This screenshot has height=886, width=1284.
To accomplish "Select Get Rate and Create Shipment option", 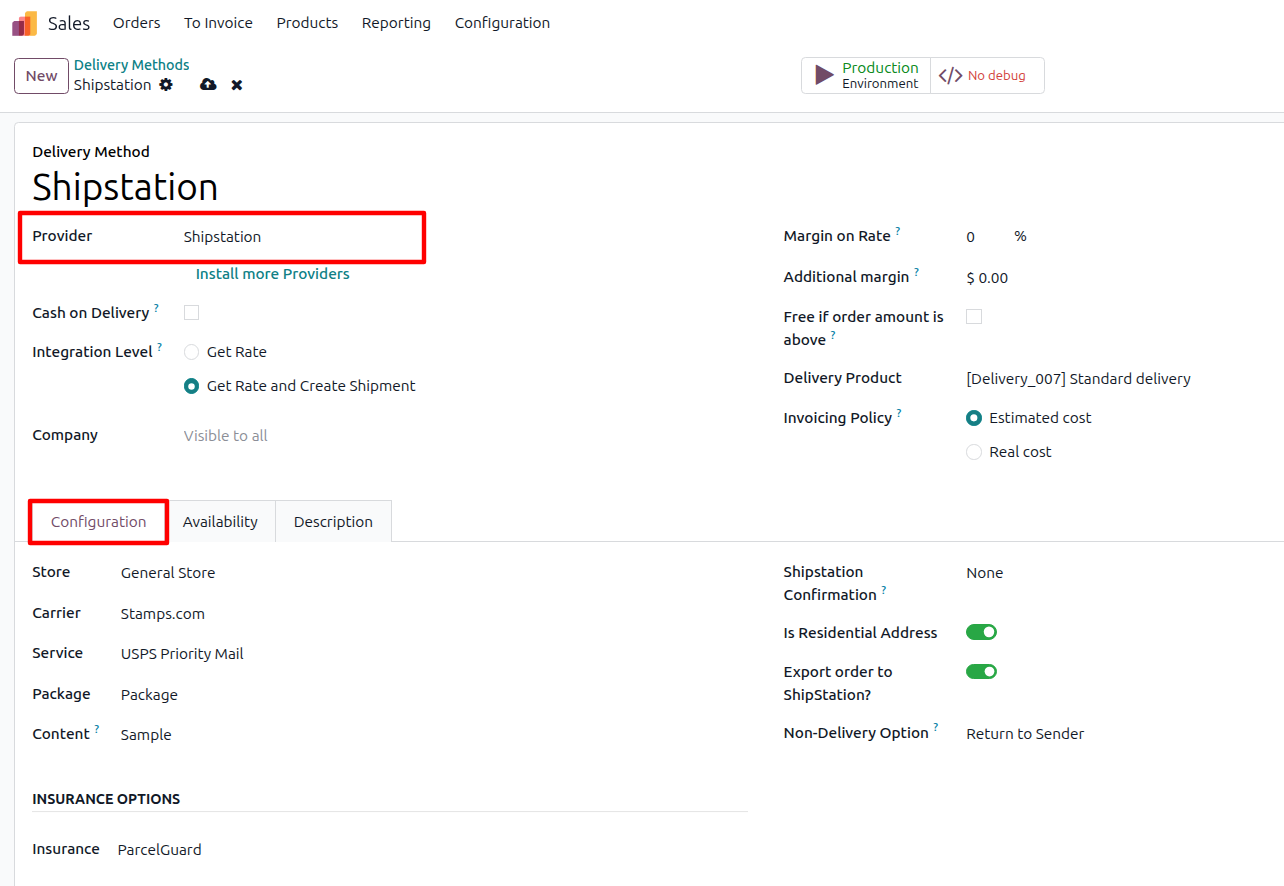I will click(x=192, y=386).
